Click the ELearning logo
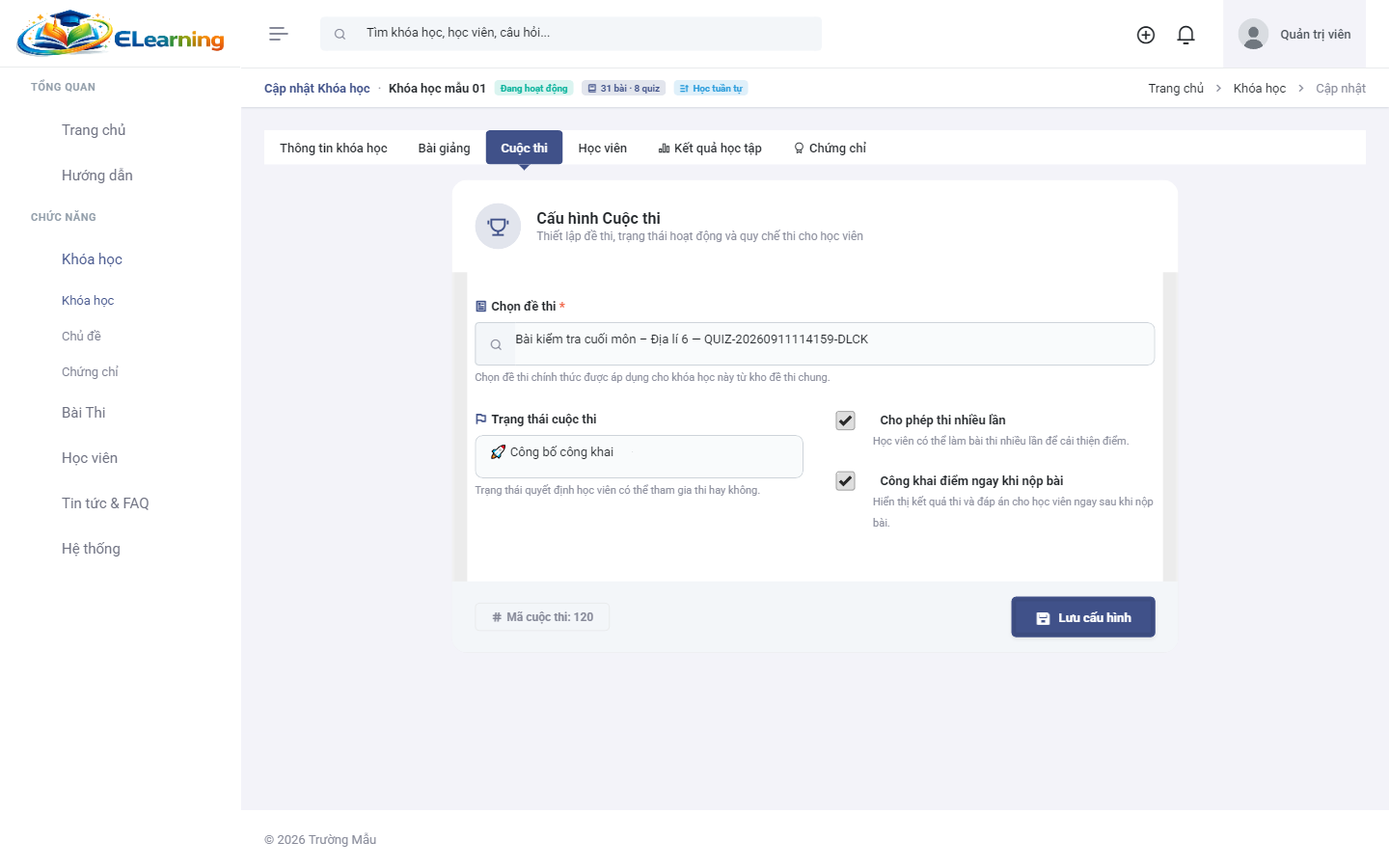The height and width of the screenshot is (868, 1389). [121, 34]
